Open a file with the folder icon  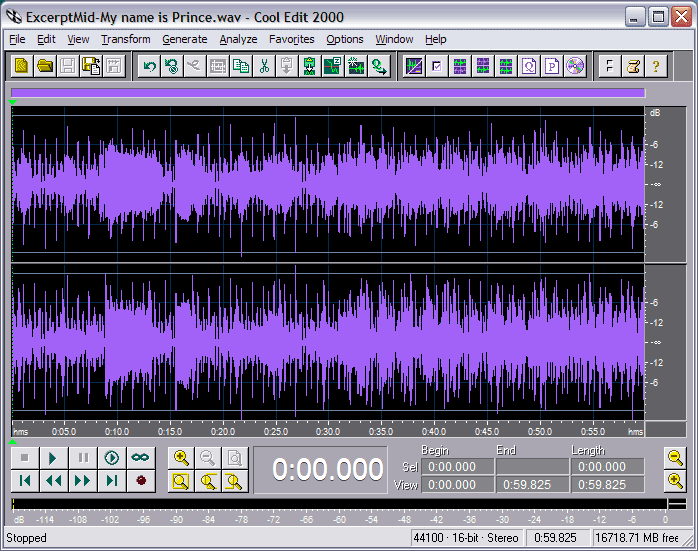(x=45, y=67)
